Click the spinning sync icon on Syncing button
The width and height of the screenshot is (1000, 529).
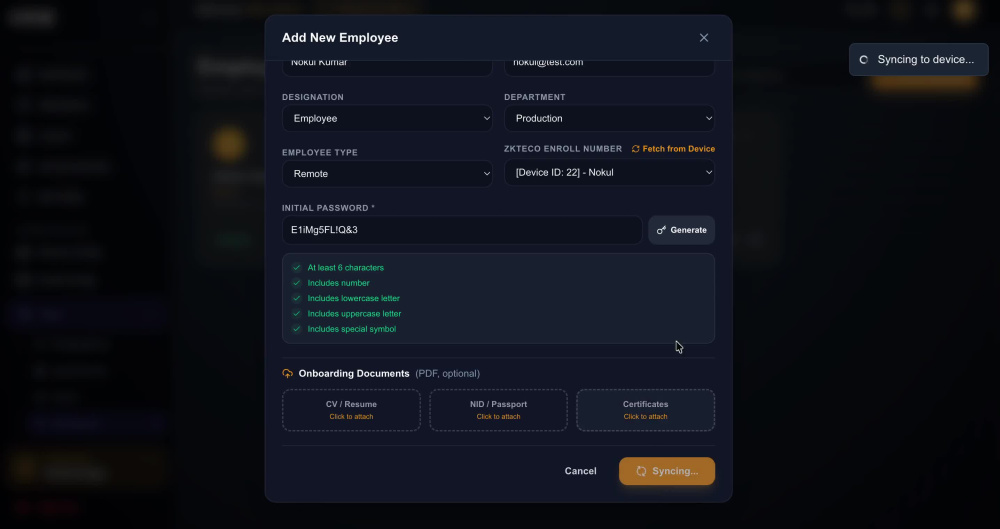pyautogui.click(x=641, y=471)
